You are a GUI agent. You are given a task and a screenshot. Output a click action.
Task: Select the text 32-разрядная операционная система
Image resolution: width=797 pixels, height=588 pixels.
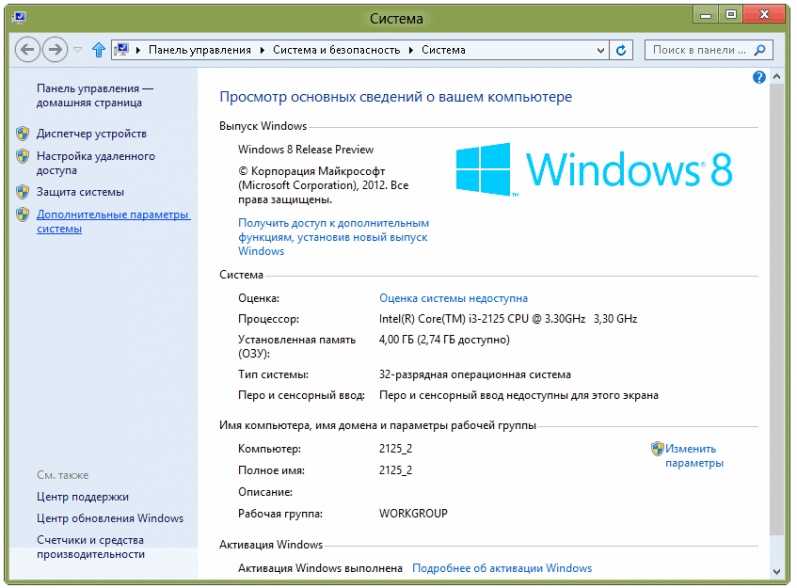475,375
